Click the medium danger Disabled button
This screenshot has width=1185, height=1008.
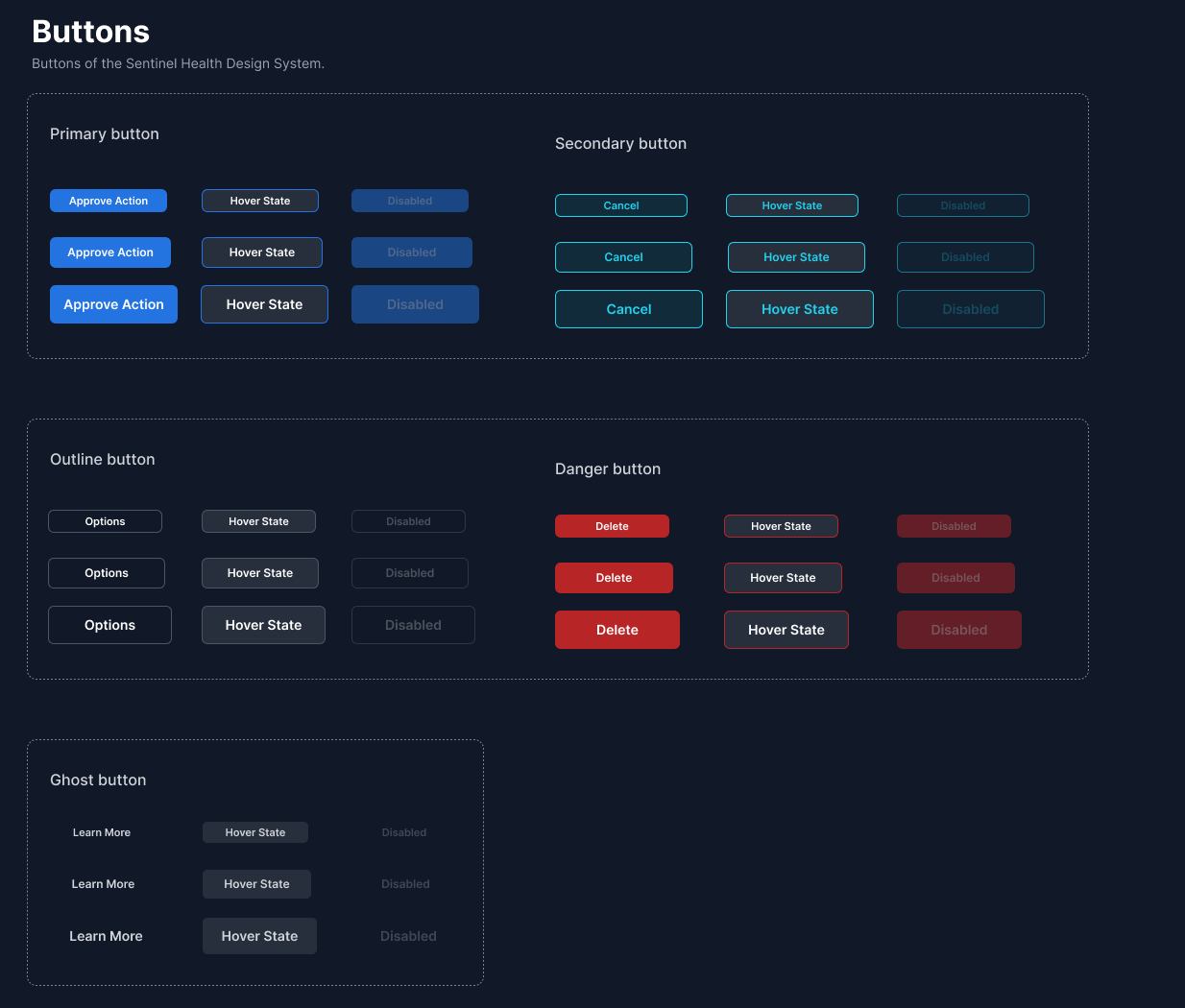955,578
